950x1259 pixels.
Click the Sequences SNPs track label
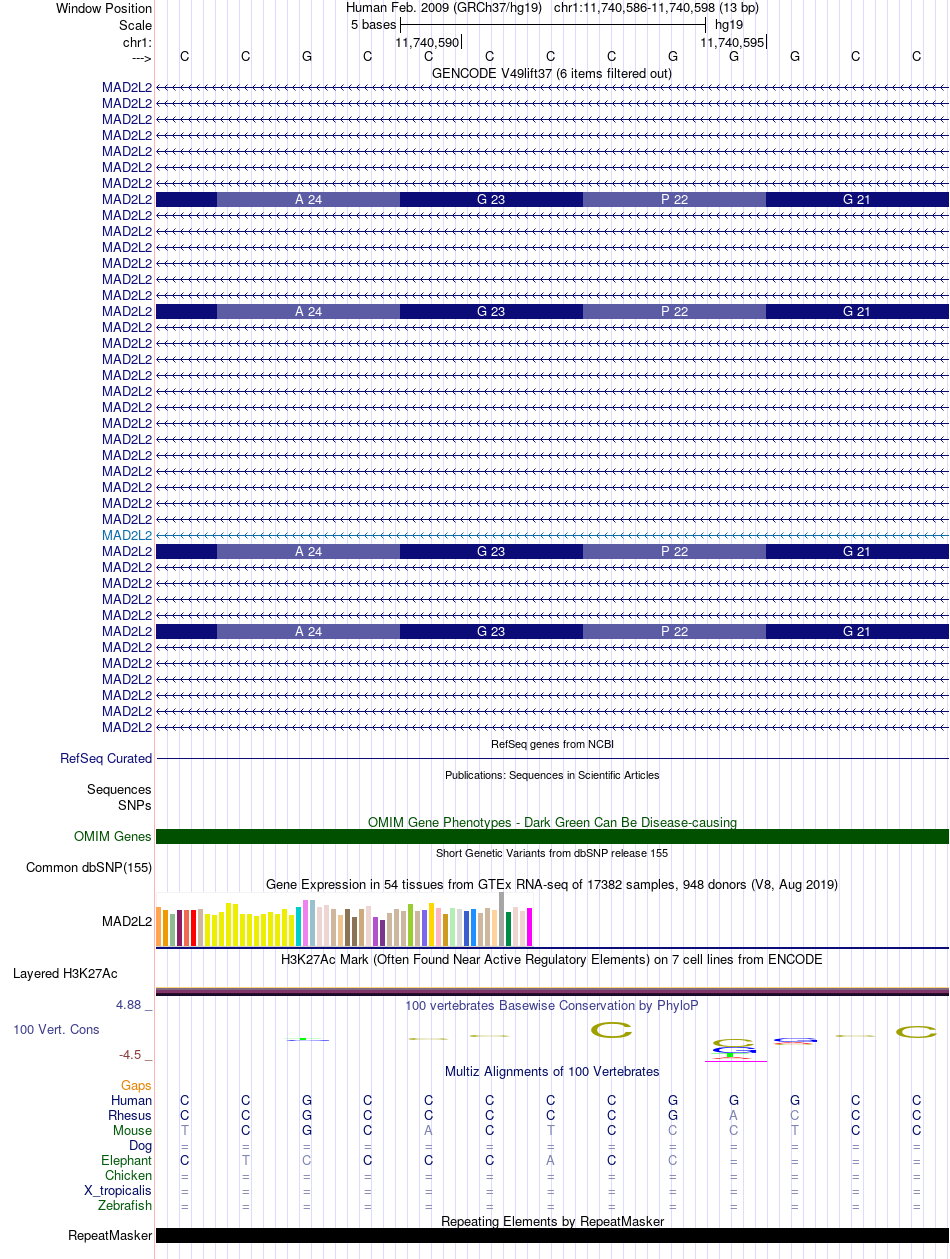coord(120,797)
